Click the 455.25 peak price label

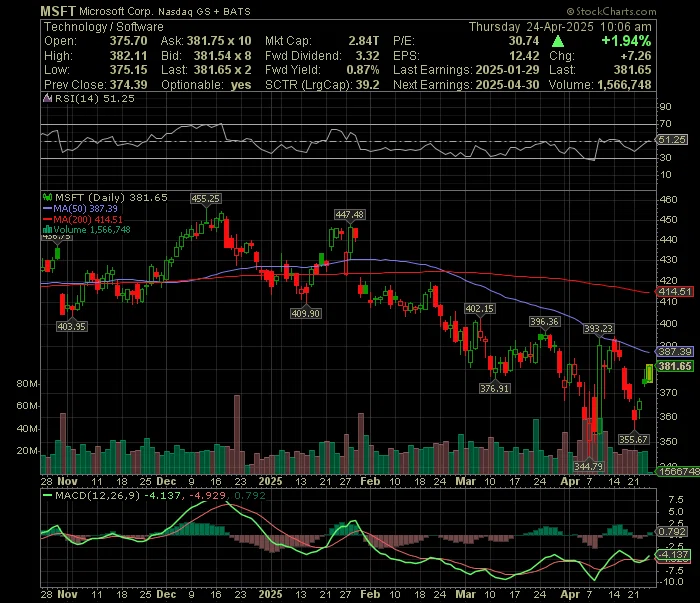[205, 199]
